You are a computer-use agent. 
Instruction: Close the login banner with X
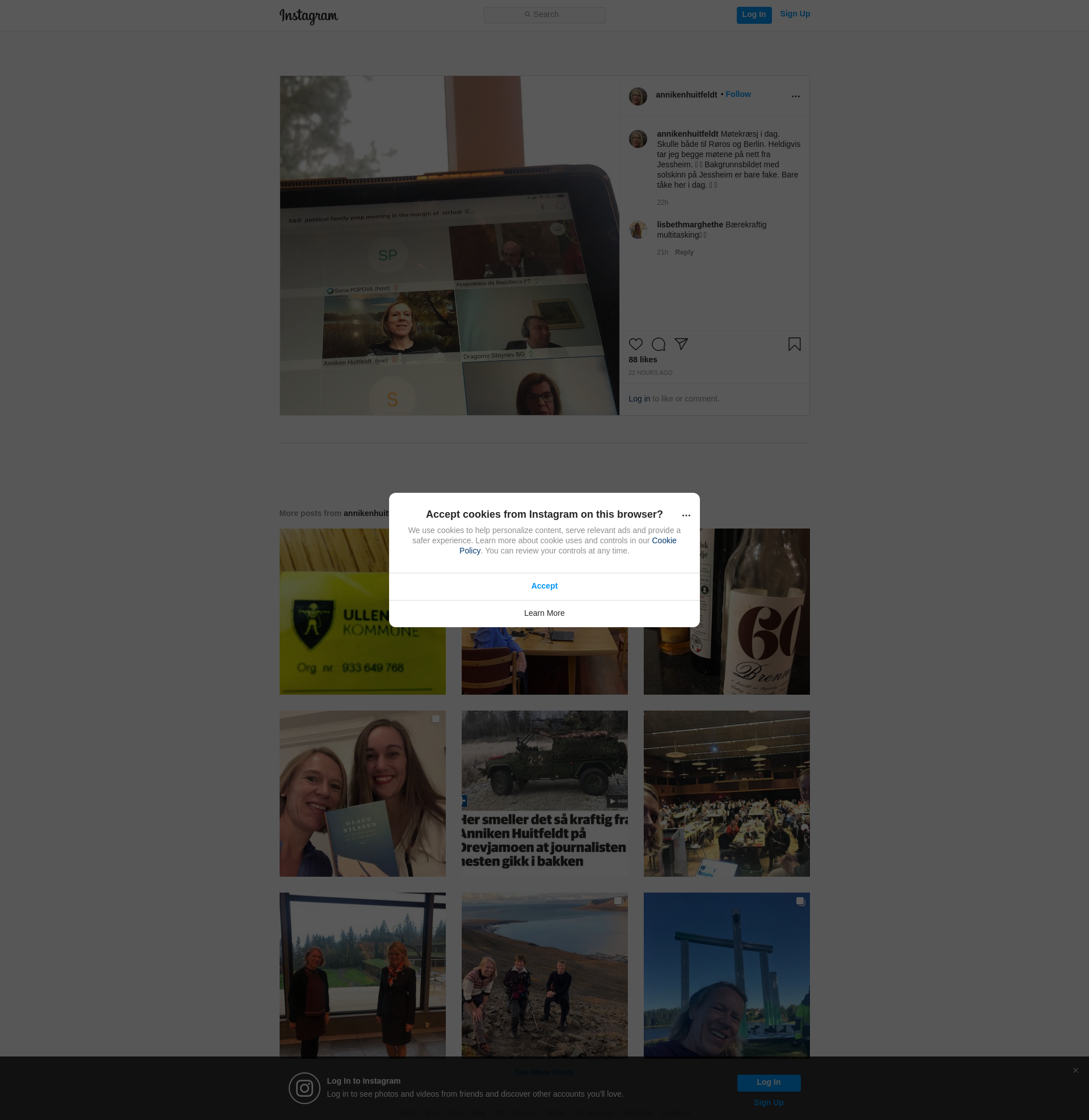pos(1075,1070)
